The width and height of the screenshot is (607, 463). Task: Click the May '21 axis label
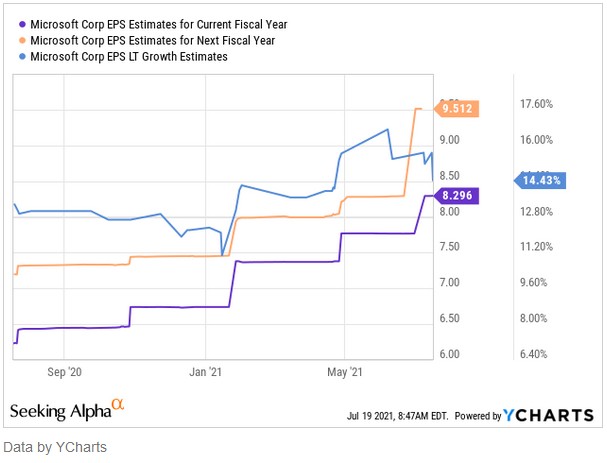tap(345, 372)
